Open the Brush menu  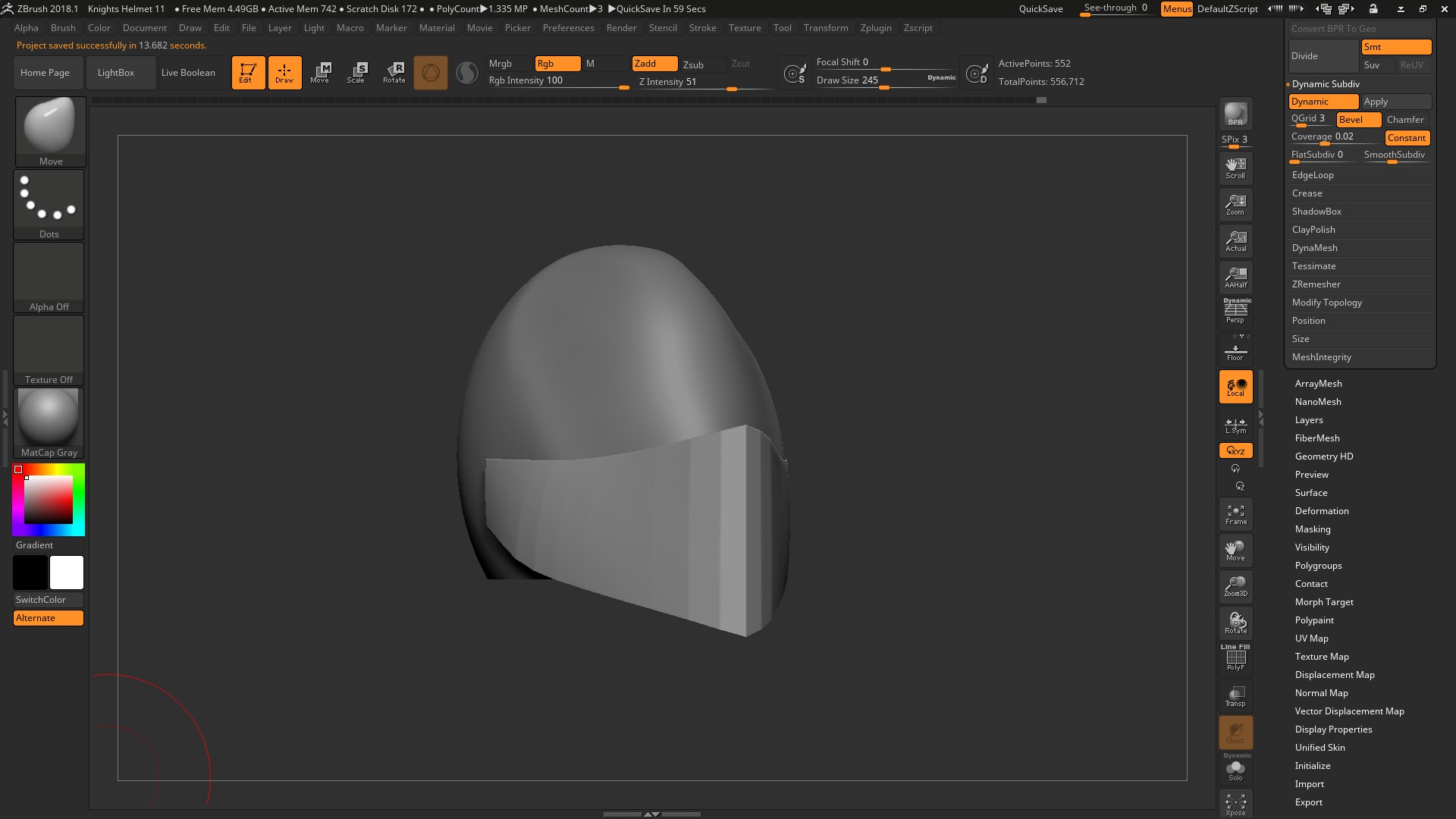click(x=63, y=28)
